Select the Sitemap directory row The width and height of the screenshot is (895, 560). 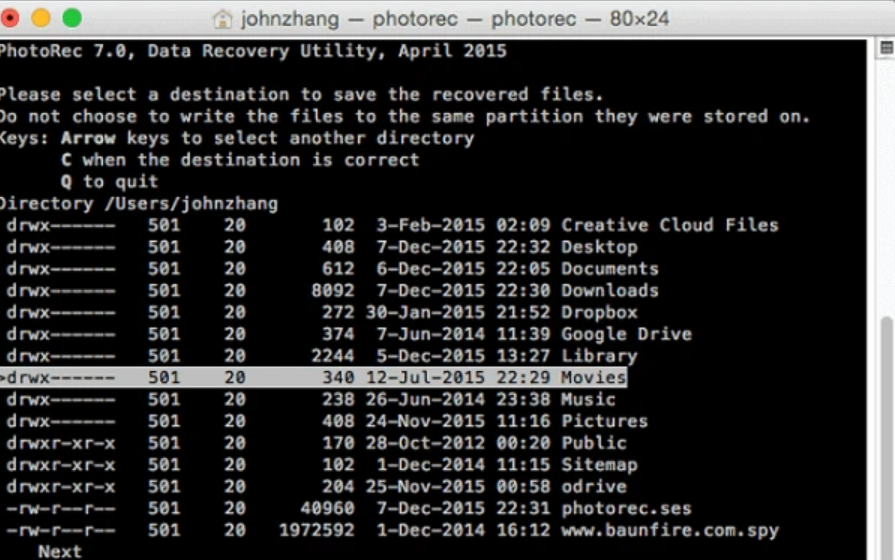click(x=598, y=465)
